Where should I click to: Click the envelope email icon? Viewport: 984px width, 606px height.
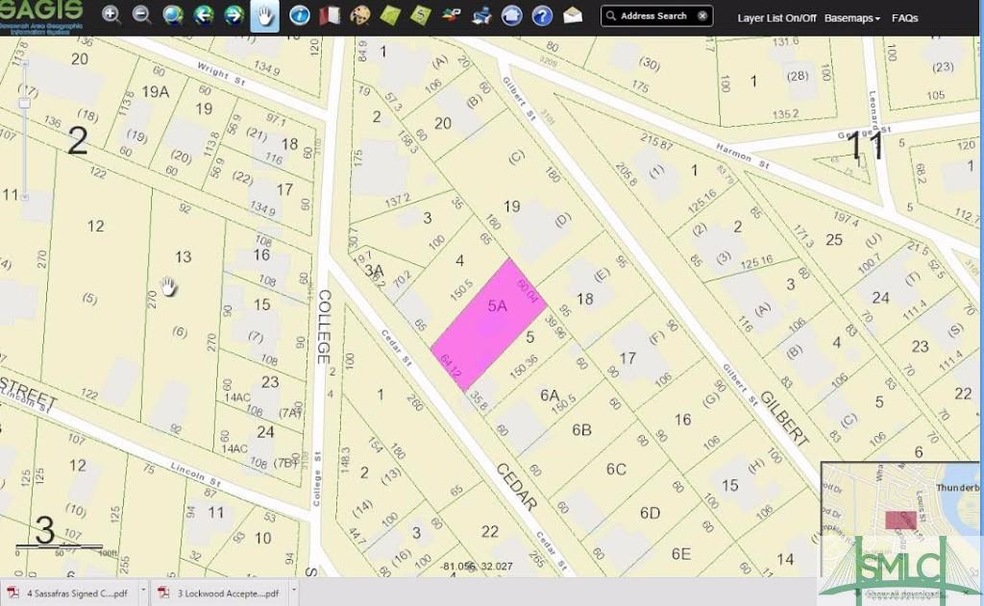pyautogui.click(x=572, y=16)
